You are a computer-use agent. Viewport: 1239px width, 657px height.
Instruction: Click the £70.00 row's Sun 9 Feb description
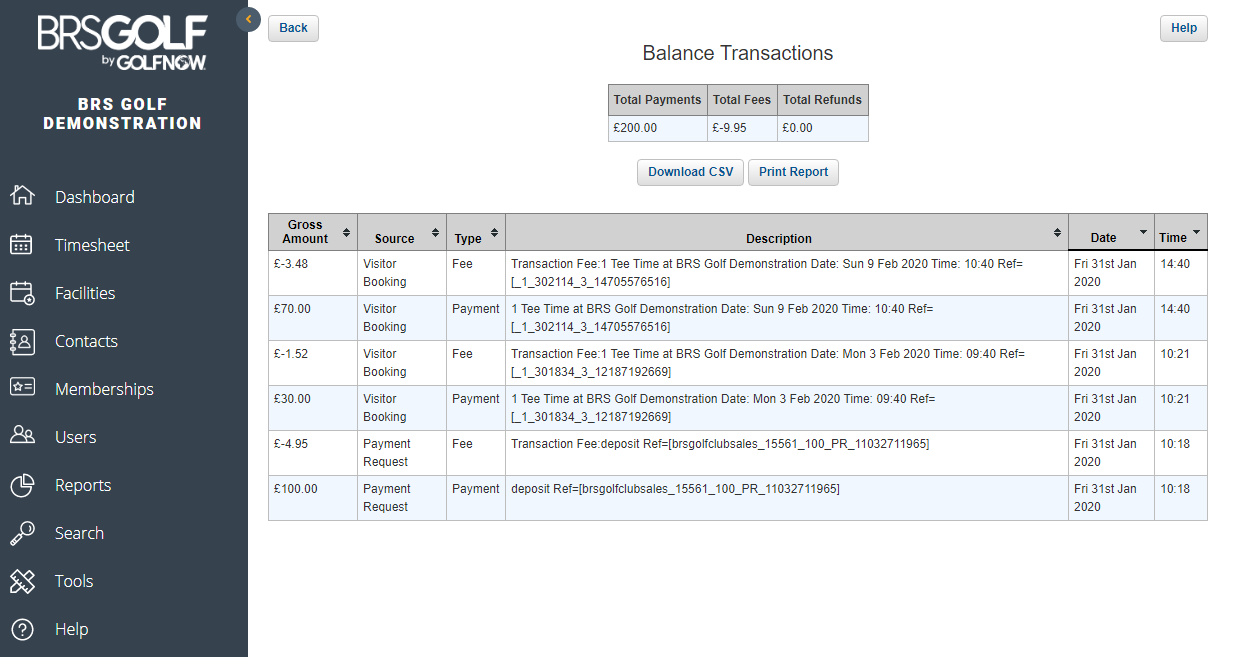point(723,318)
